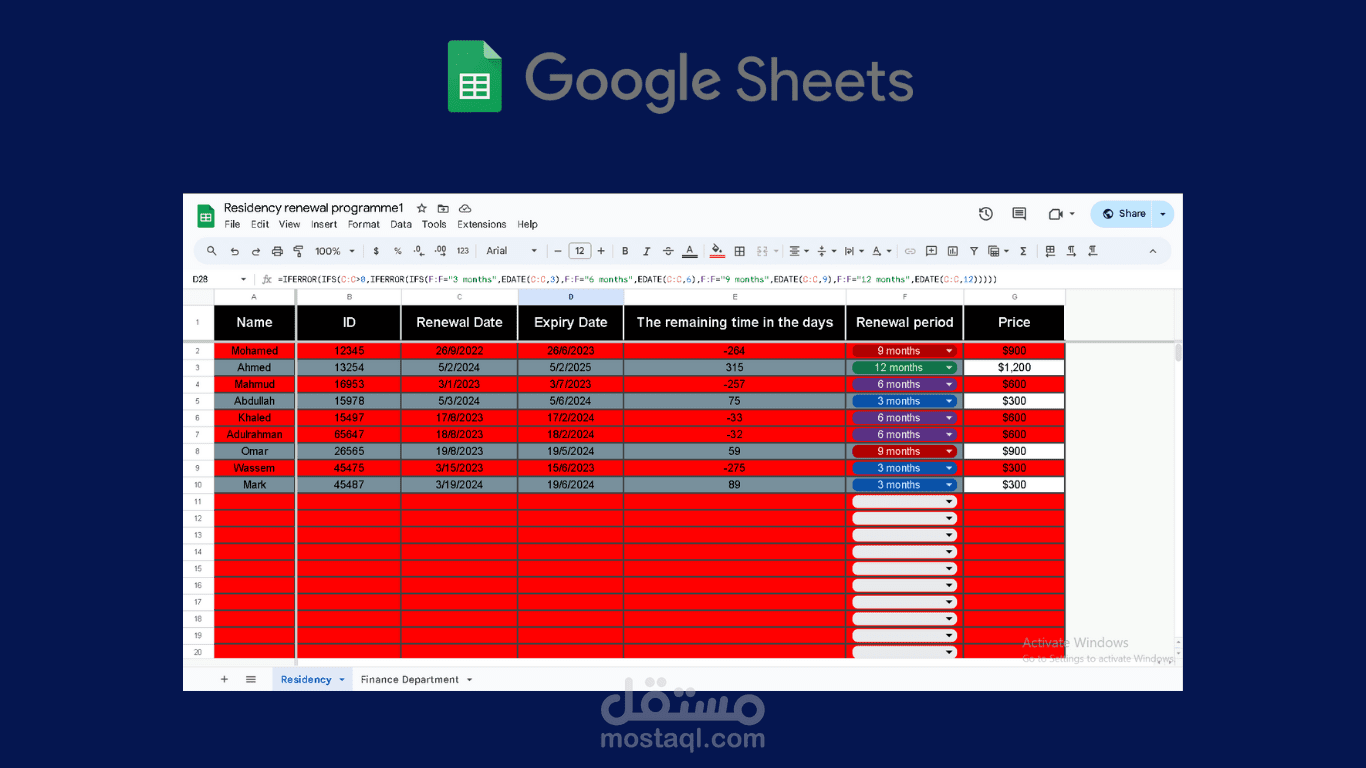This screenshot has height=768, width=1366.
Task: Open the Edit menu
Action: 260,225
